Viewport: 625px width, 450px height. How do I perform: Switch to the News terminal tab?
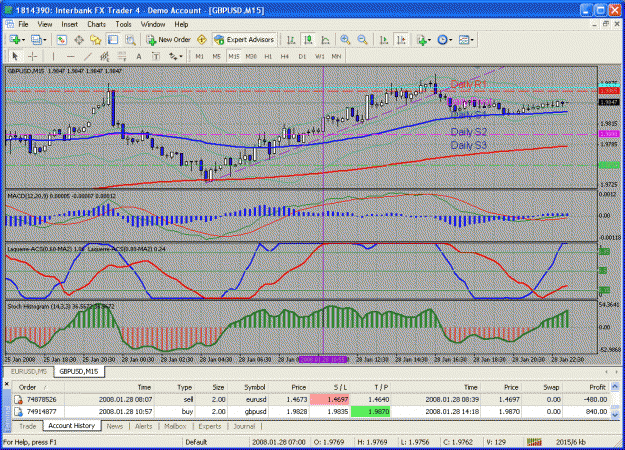[x=114, y=426]
